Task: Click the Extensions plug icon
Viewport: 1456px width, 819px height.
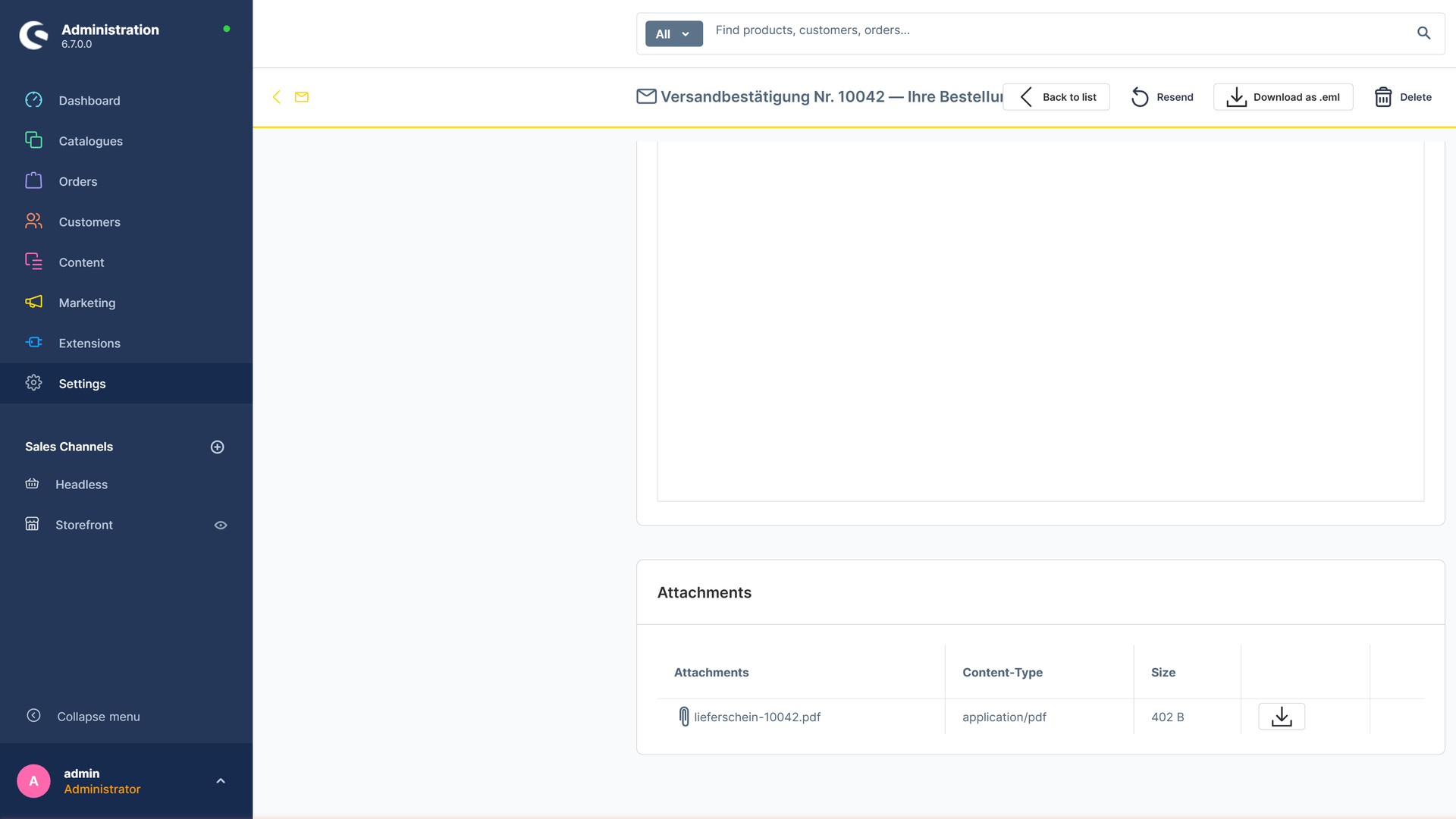Action: (33, 342)
